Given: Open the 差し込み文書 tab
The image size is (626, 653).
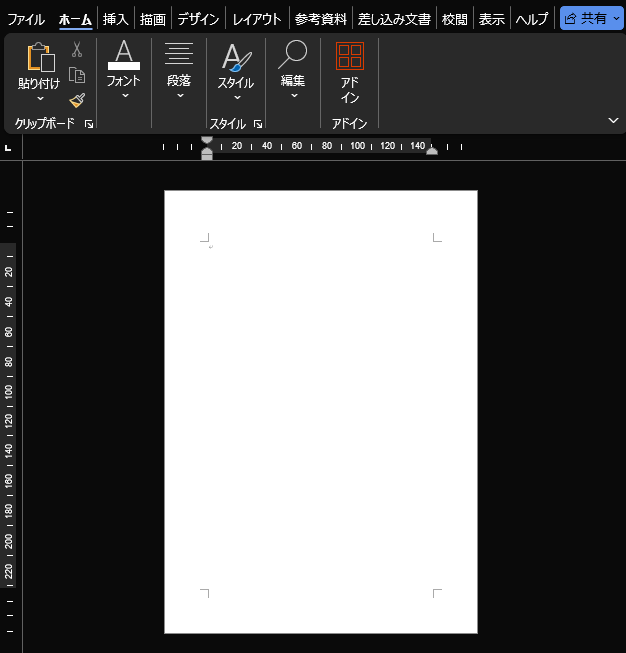Looking at the screenshot, I should [394, 19].
